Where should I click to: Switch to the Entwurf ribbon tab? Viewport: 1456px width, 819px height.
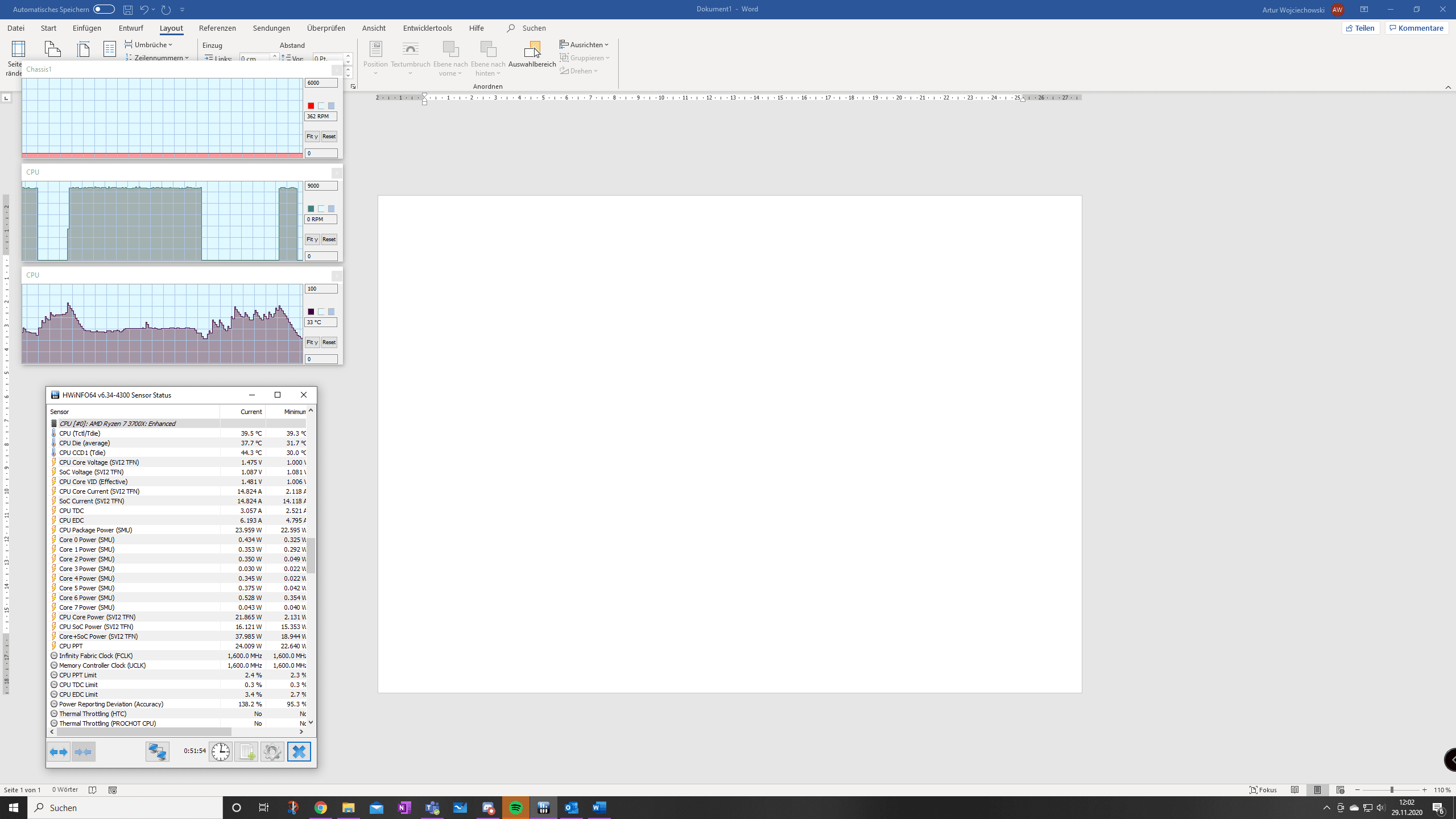(131, 28)
